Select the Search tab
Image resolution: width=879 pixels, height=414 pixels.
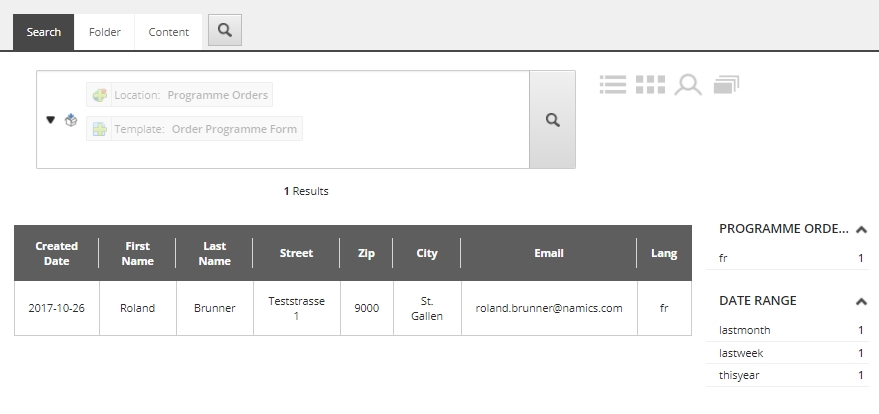44,32
